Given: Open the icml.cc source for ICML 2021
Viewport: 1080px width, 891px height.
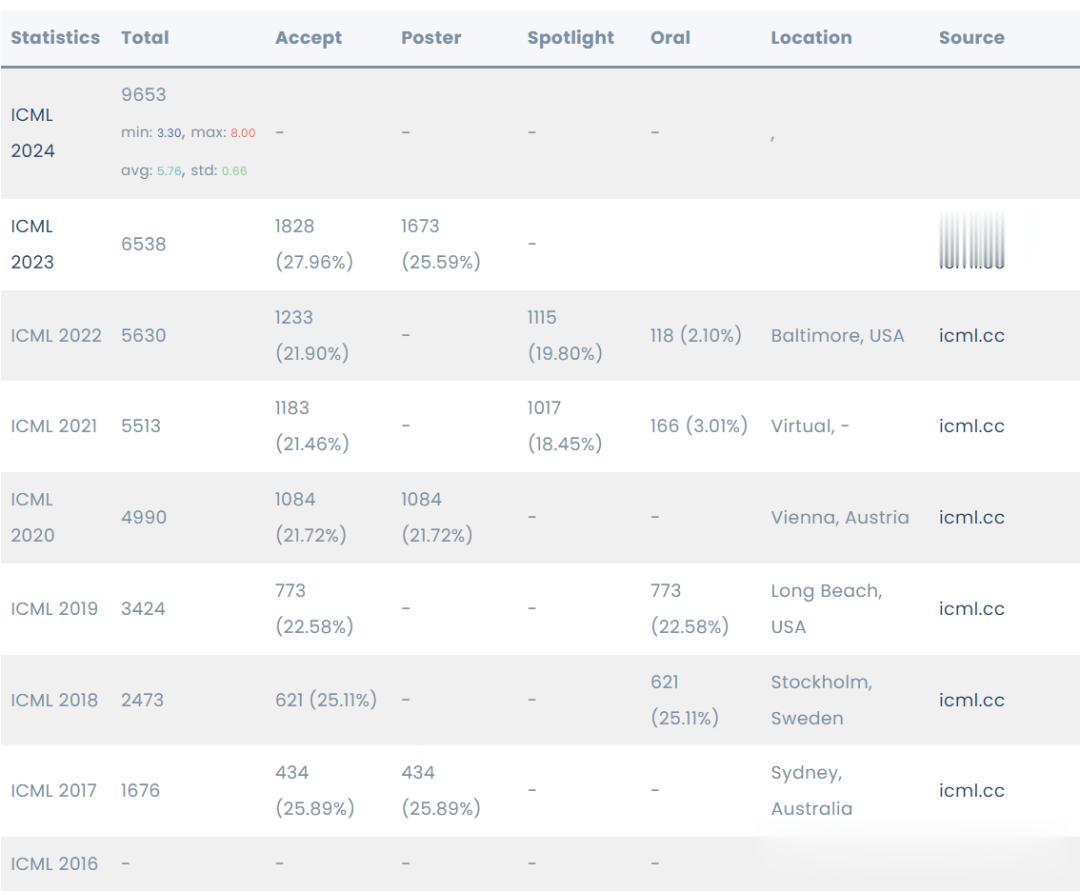Looking at the screenshot, I should point(971,426).
